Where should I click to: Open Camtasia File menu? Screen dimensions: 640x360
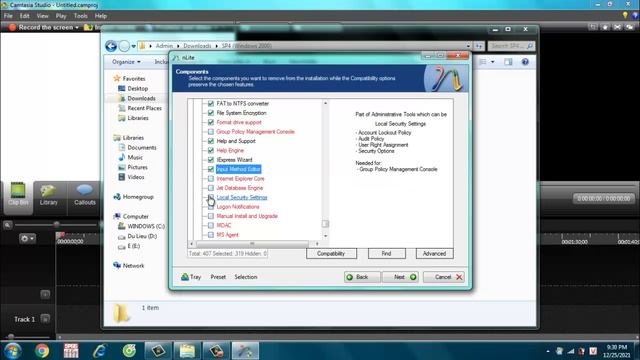click(x=8, y=16)
